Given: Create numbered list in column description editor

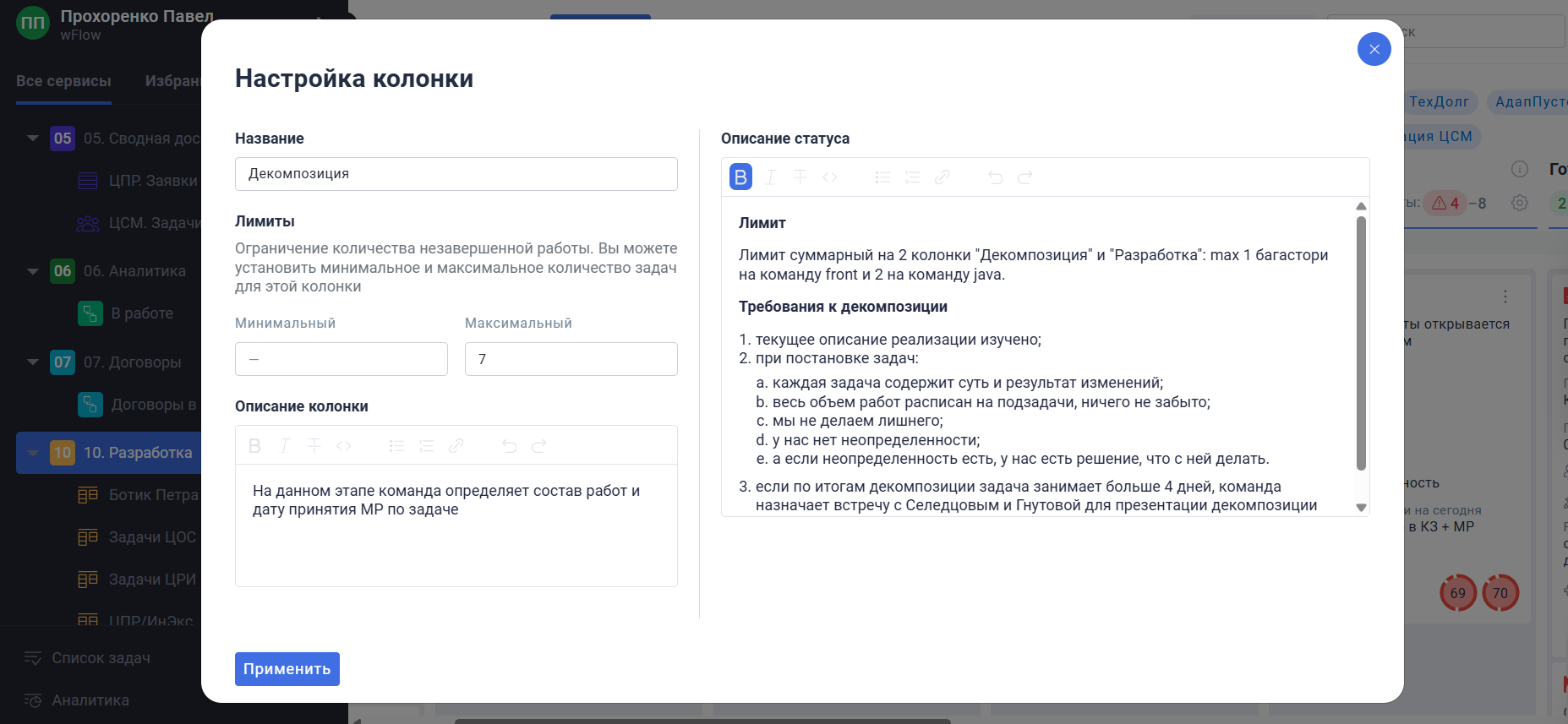Looking at the screenshot, I should click(426, 445).
